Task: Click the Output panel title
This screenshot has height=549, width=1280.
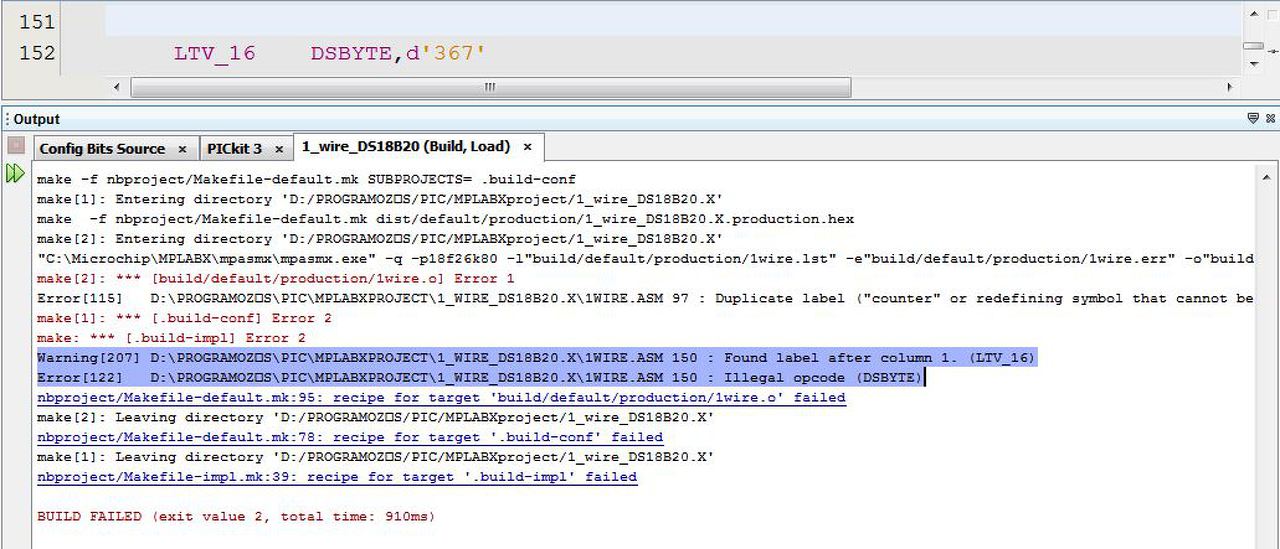Action: click(x=36, y=119)
